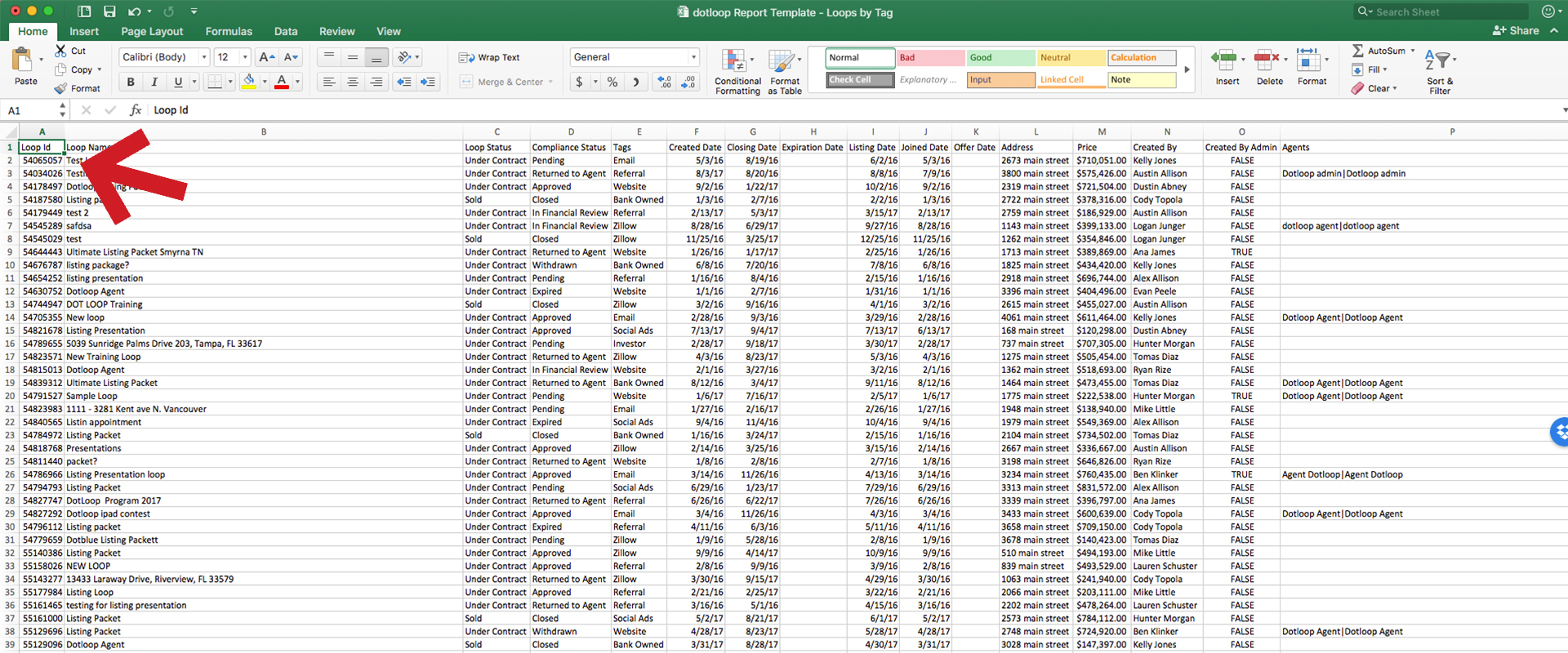The width and height of the screenshot is (1568, 653).
Task: Click the Undo arrow icon
Action: [135, 11]
